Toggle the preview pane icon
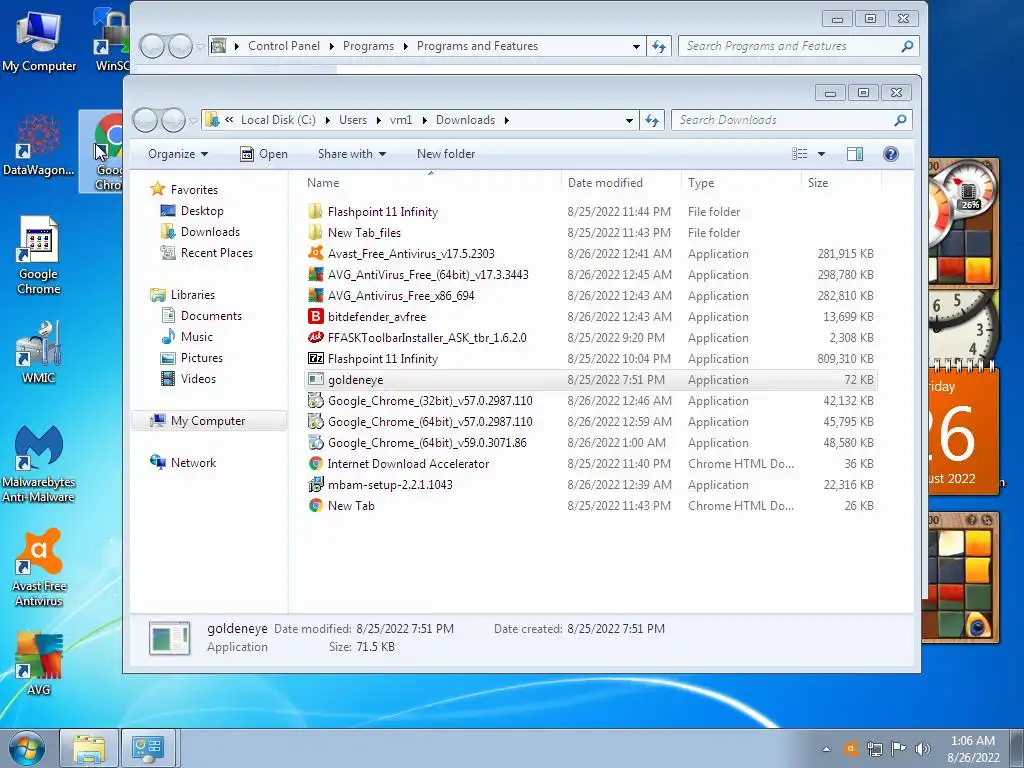This screenshot has width=1024, height=768. pos(854,153)
